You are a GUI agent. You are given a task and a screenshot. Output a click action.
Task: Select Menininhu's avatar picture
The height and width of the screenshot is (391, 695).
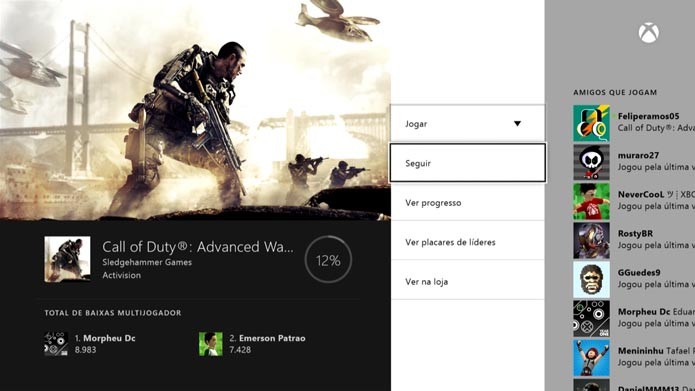tap(591, 357)
